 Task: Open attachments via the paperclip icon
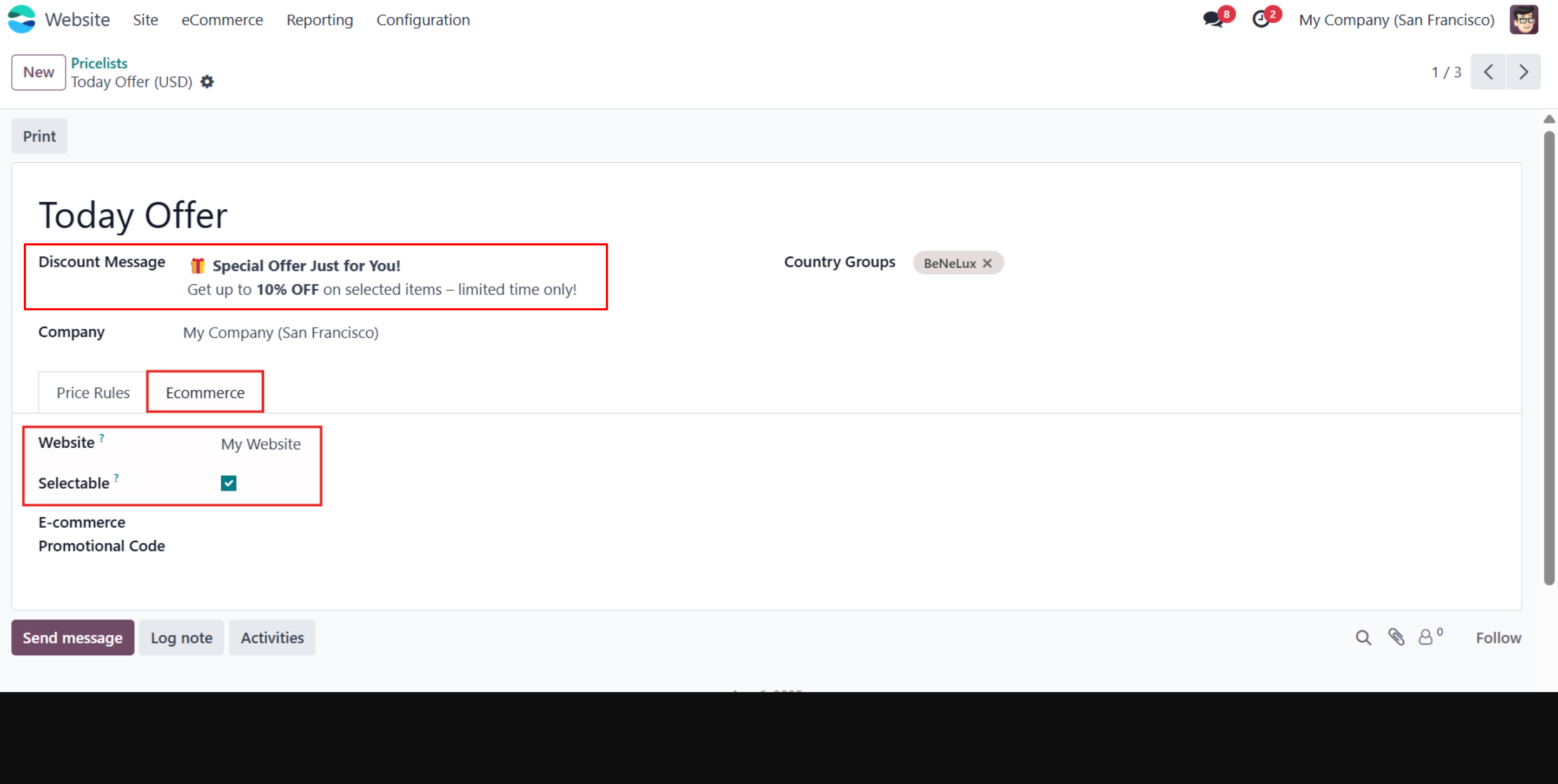[1396, 637]
